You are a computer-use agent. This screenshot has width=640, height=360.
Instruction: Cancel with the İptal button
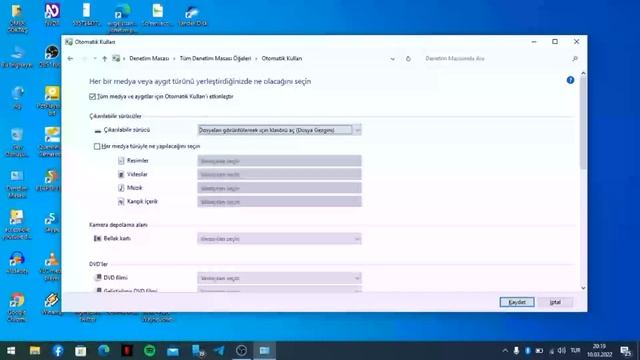(x=555, y=302)
